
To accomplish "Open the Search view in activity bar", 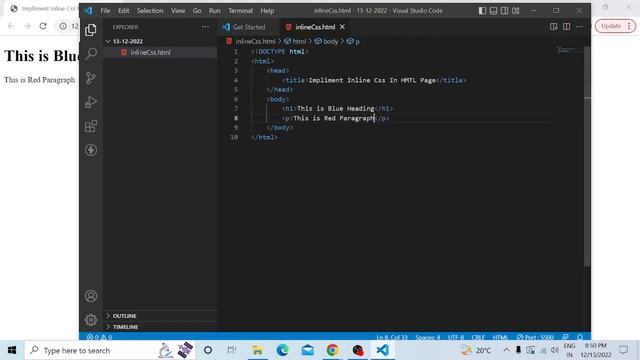I will [91, 53].
